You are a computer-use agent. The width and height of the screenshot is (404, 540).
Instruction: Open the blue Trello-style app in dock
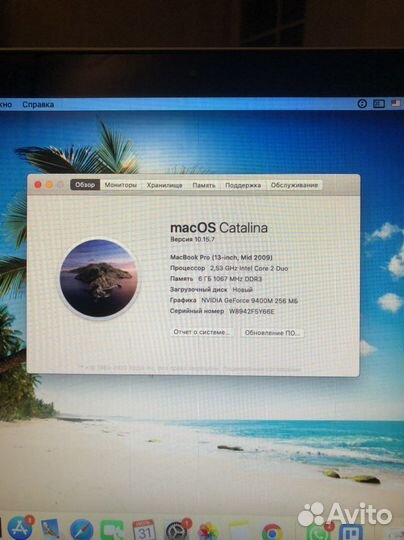click(351, 532)
